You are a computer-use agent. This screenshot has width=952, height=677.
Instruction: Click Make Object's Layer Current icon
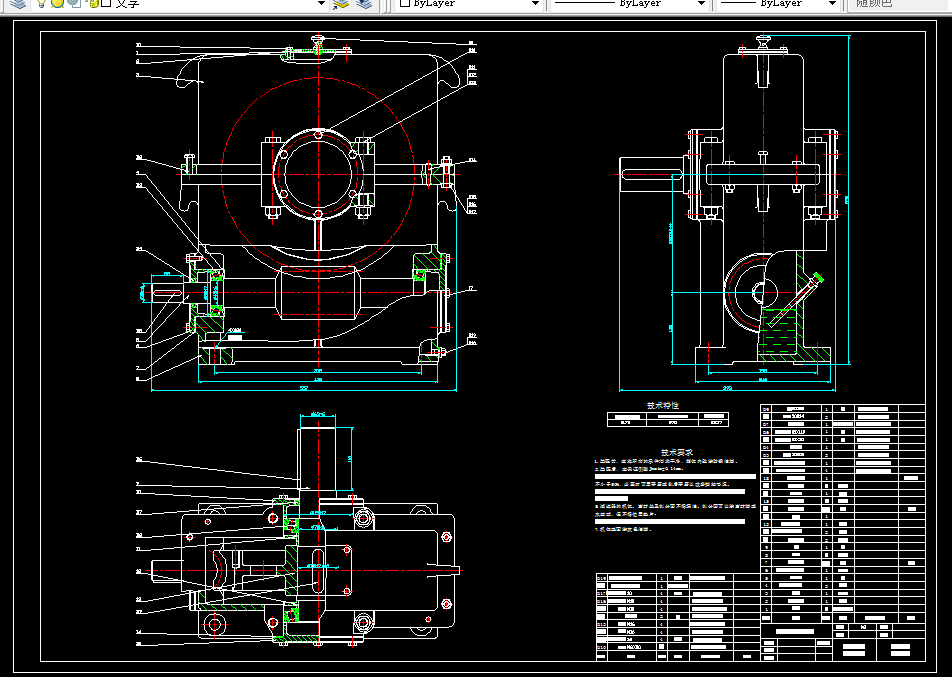(341, 4)
